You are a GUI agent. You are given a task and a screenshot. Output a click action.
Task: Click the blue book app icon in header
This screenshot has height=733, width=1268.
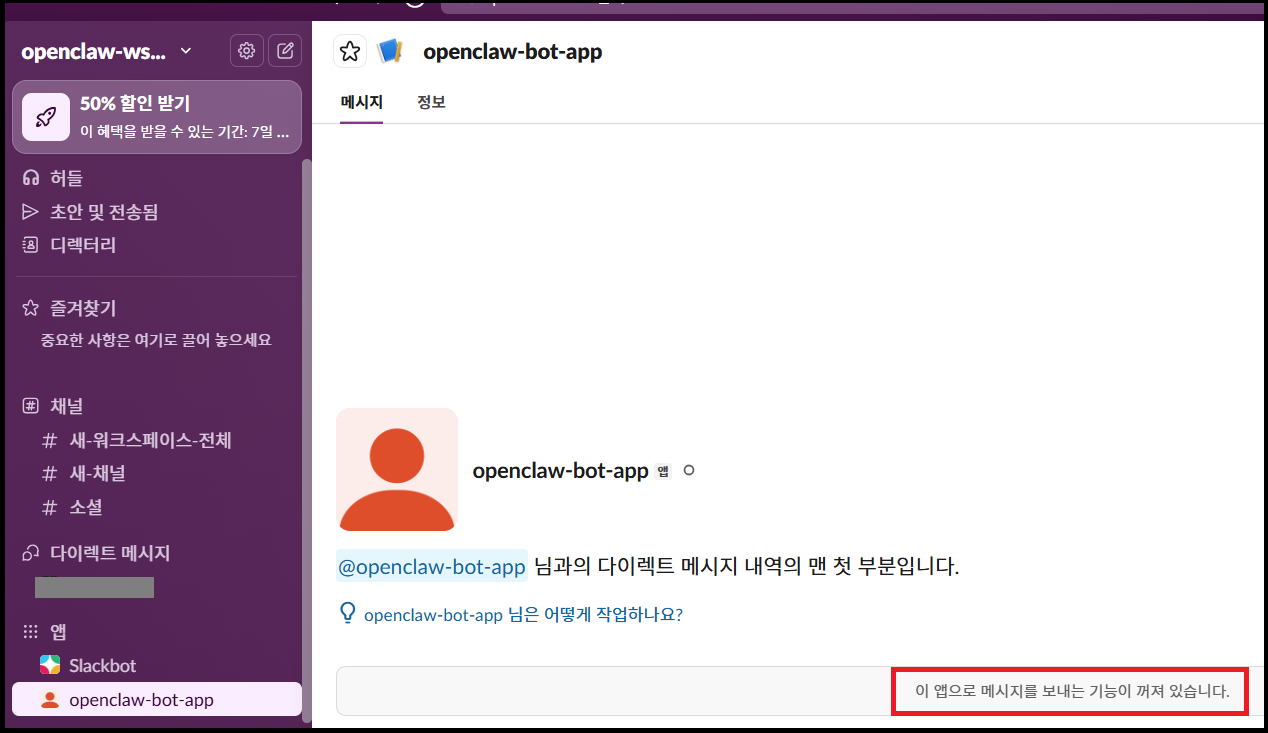coord(389,51)
